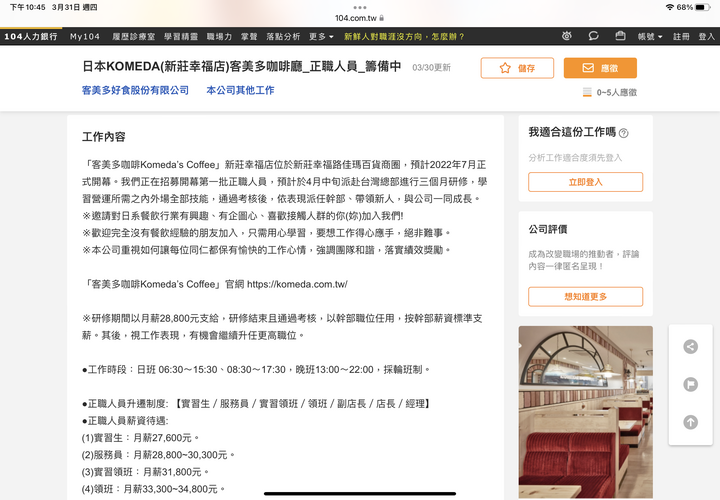720x500 pixels.
Task: Tap the battery 68% status indicator
Action: [x=693, y=7]
